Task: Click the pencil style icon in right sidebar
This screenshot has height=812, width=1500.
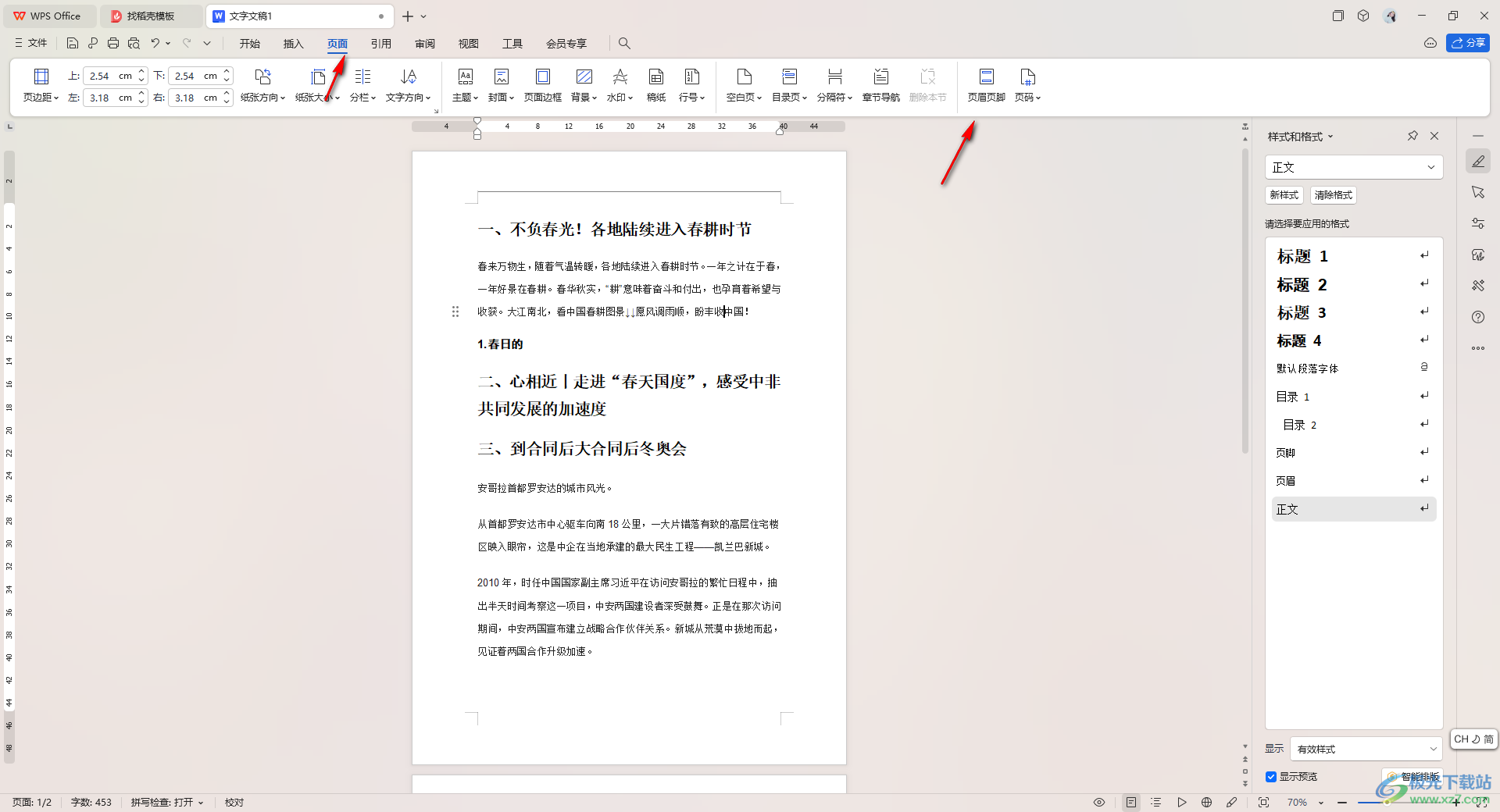Action: click(x=1477, y=161)
